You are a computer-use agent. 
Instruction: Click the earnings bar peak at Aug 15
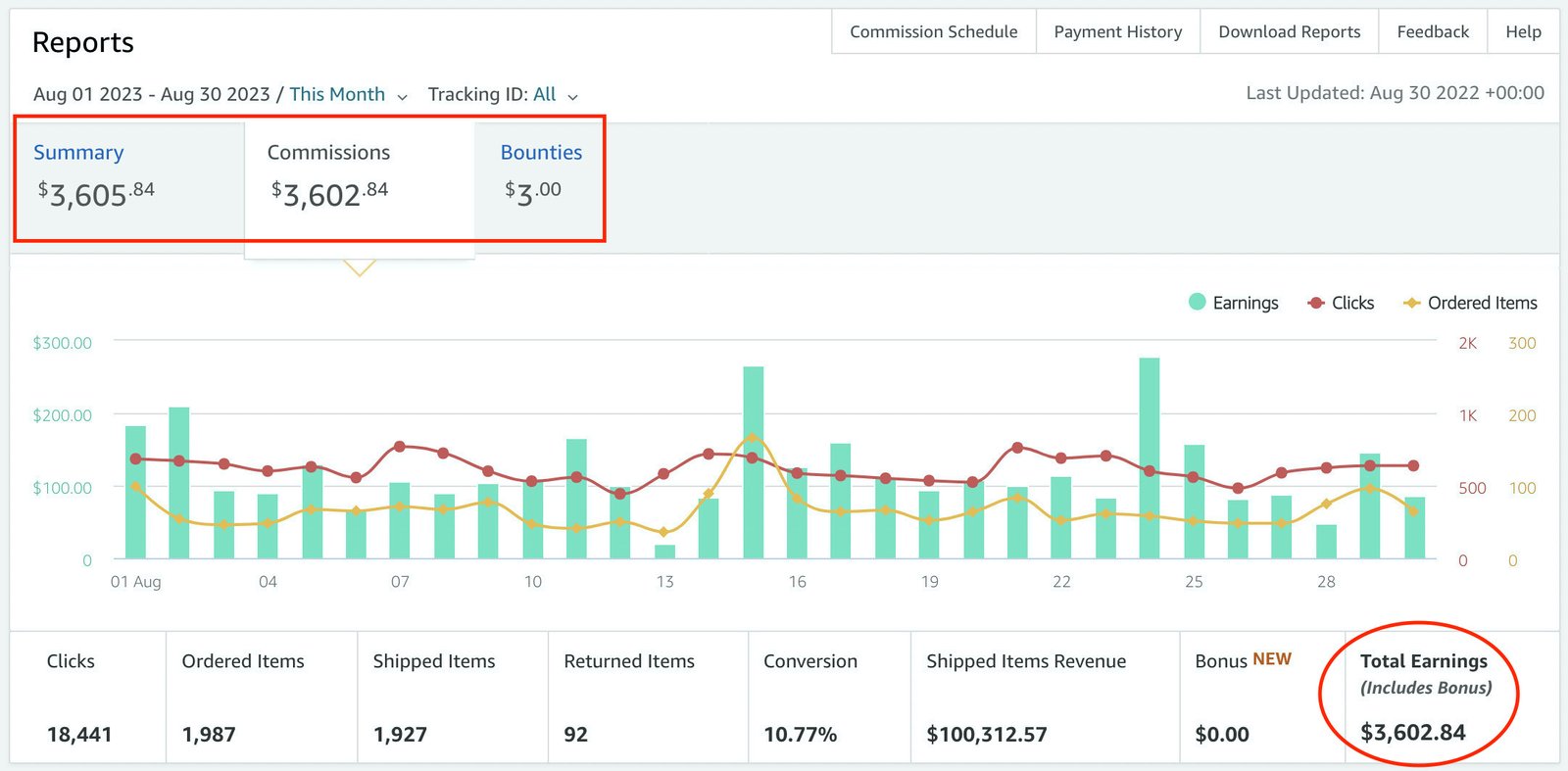(753, 462)
